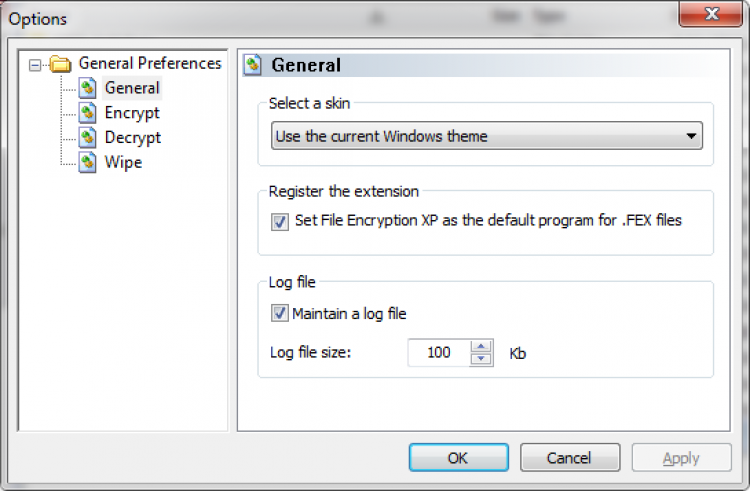The width and height of the screenshot is (750, 491).
Task: Select Encrypt in the preferences tree
Action: tap(132, 113)
